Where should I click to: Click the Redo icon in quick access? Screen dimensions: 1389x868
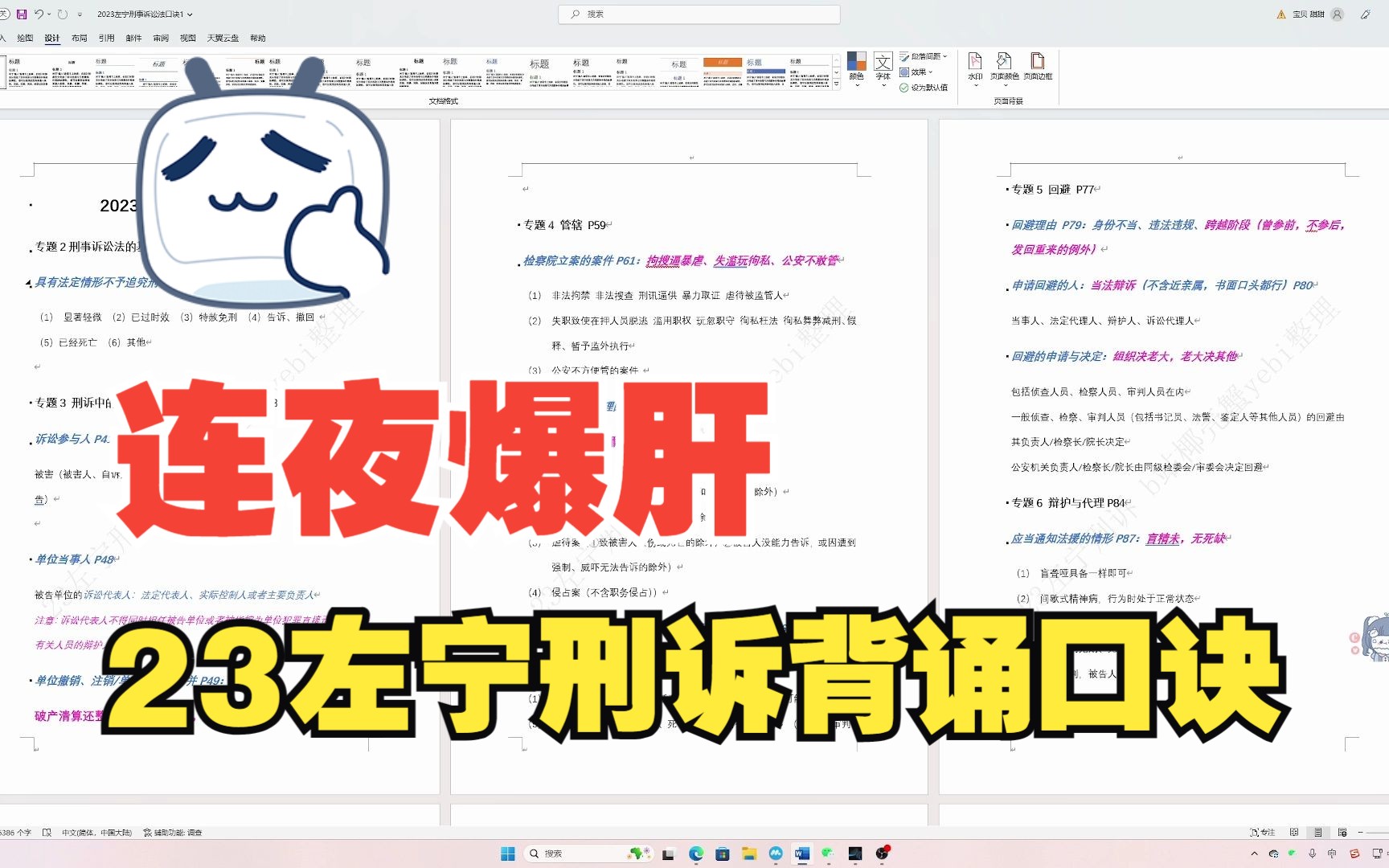63,14
